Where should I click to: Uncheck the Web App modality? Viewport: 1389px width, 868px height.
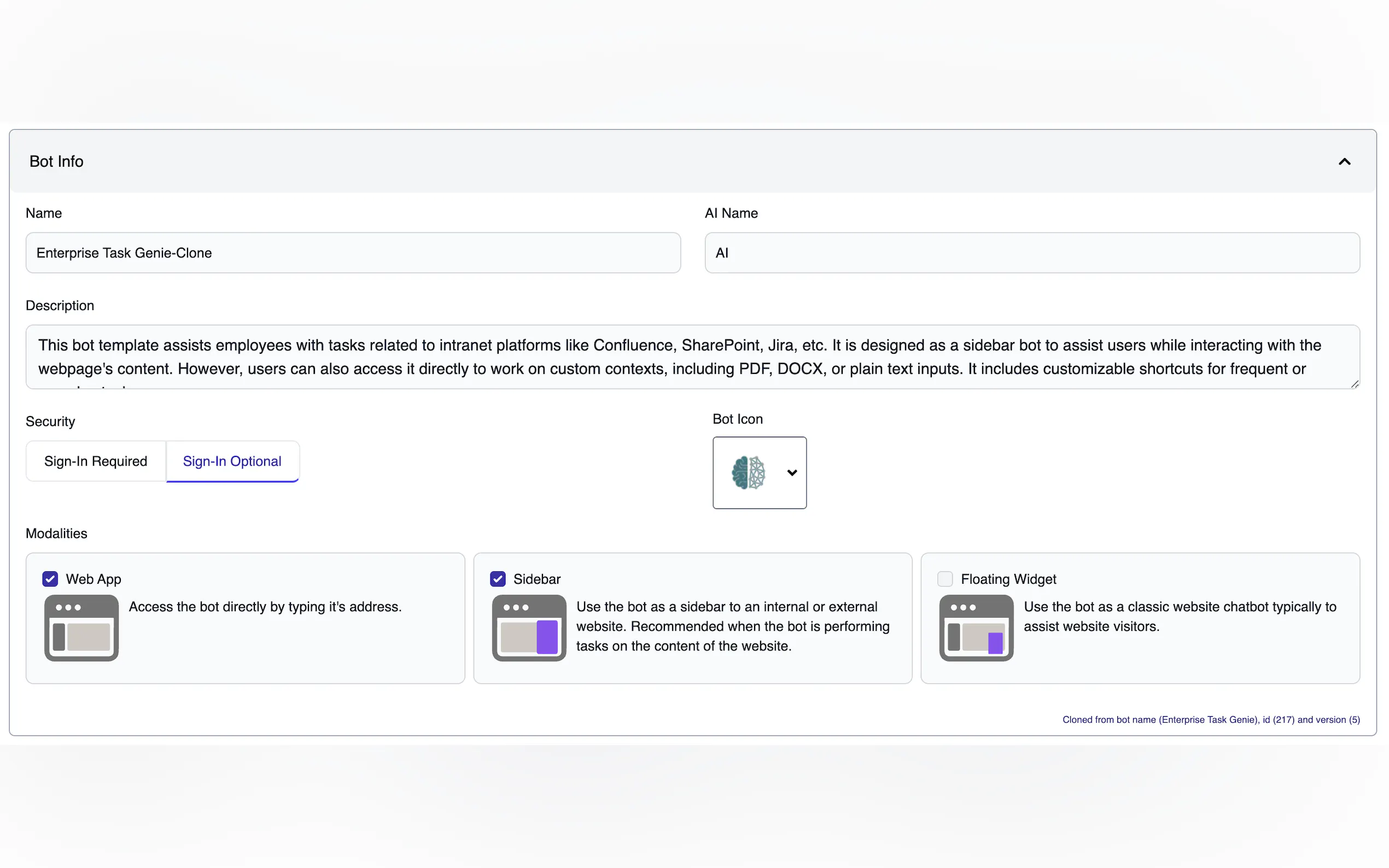[x=50, y=579]
